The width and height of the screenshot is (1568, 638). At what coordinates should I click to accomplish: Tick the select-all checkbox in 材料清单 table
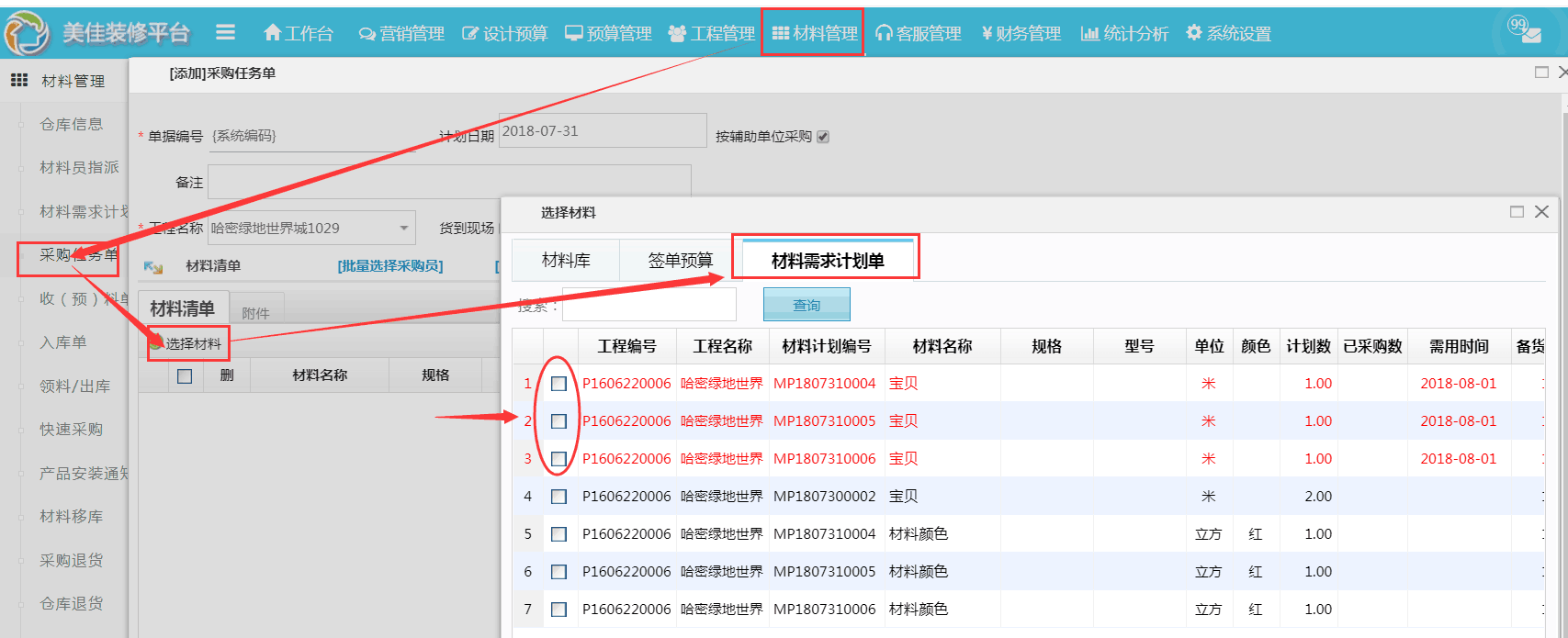[x=185, y=376]
